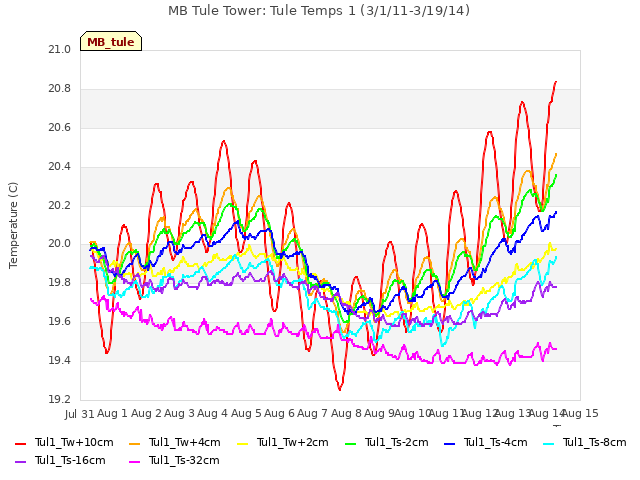The image size is (640, 480).
Task: Click y-axis tick 20.8
Action: pos(60,89)
